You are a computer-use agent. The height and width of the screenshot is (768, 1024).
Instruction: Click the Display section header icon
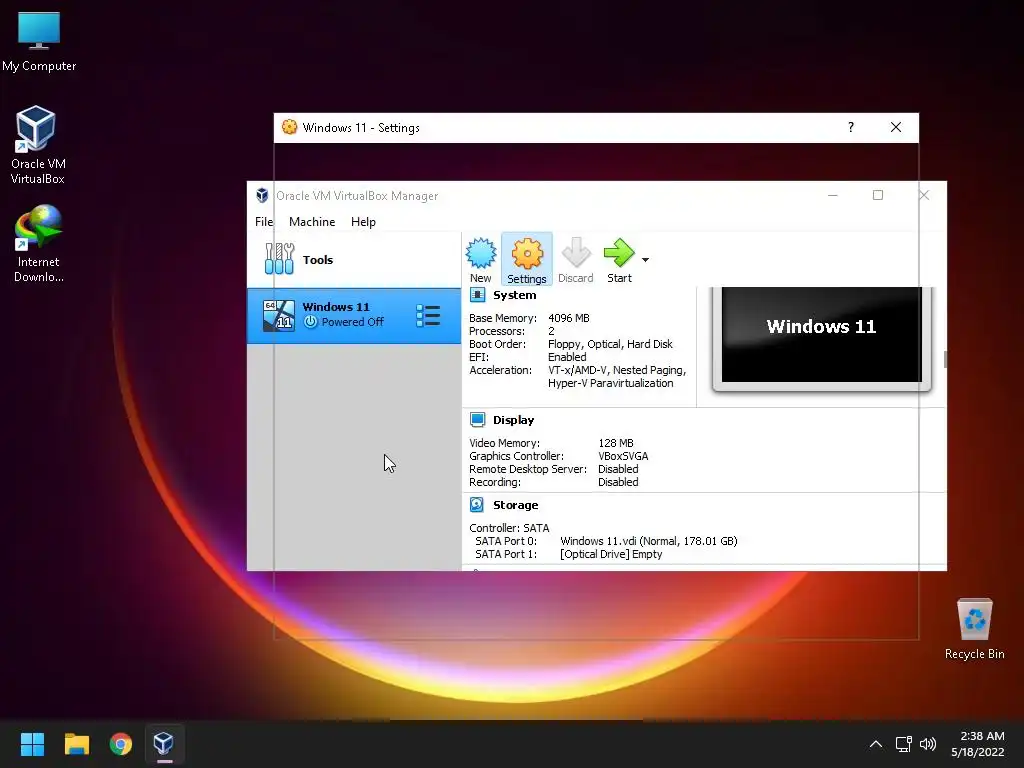477,420
